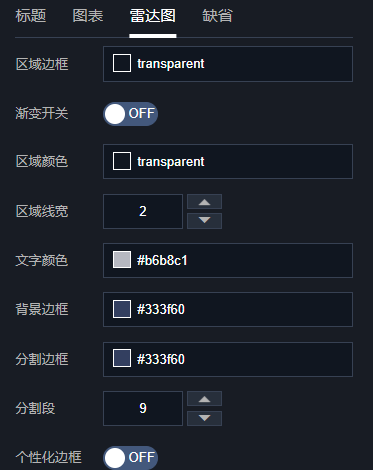
Task: Decrease the 区域线宽 value with down arrow
Action: click(204, 221)
